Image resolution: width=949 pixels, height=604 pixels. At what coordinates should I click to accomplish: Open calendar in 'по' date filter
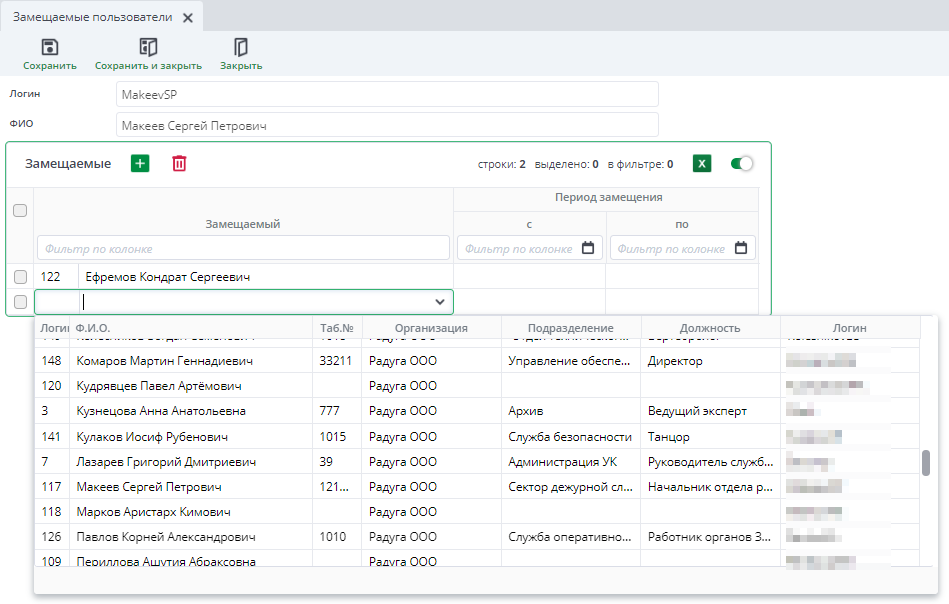pyautogui.click(x=741, y=248)
